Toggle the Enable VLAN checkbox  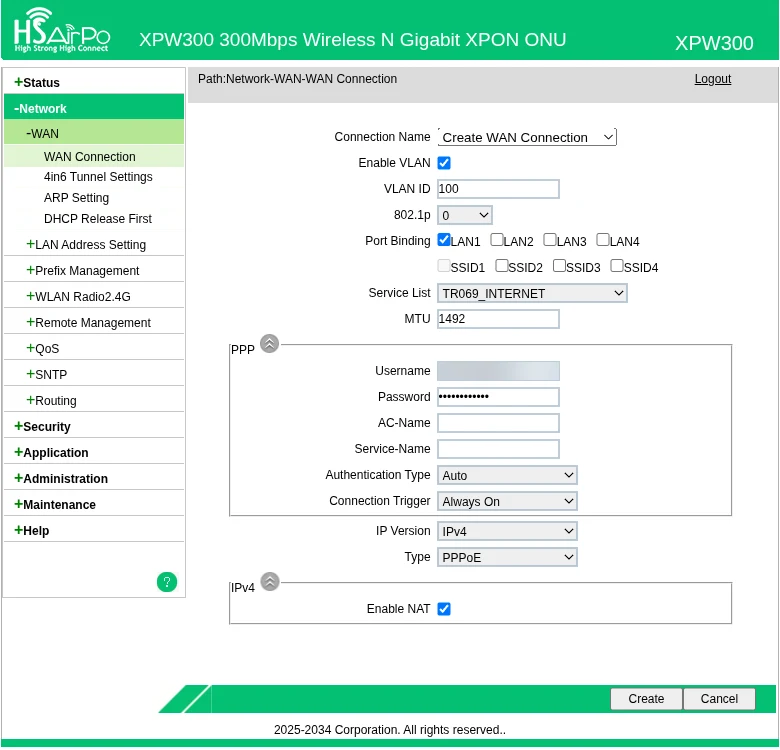click(x=444, y=163)
